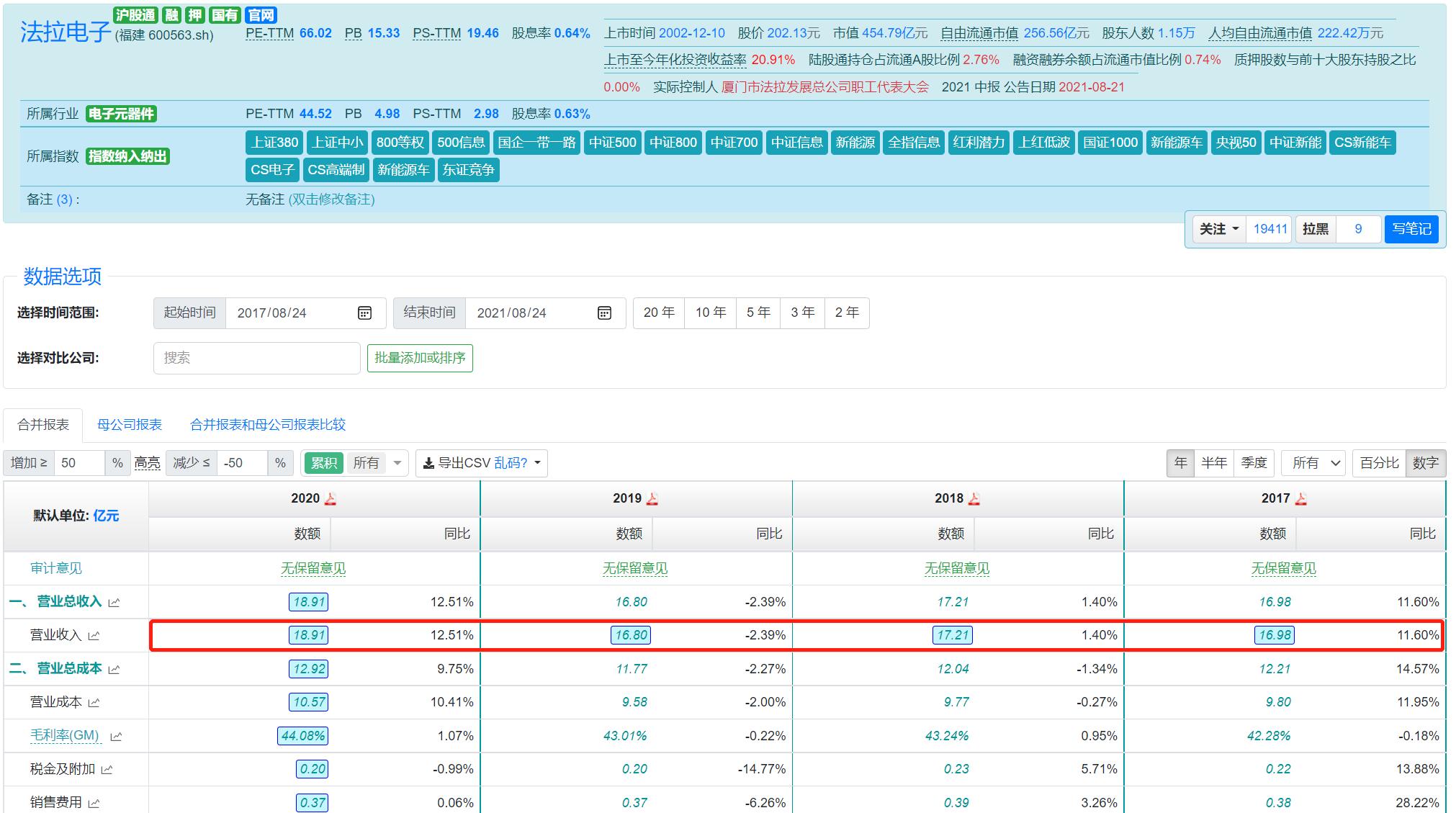Screen dimensions: 1456x813
Task: Open the 2020 annual report PDF icon
Action: click(331, 498)
